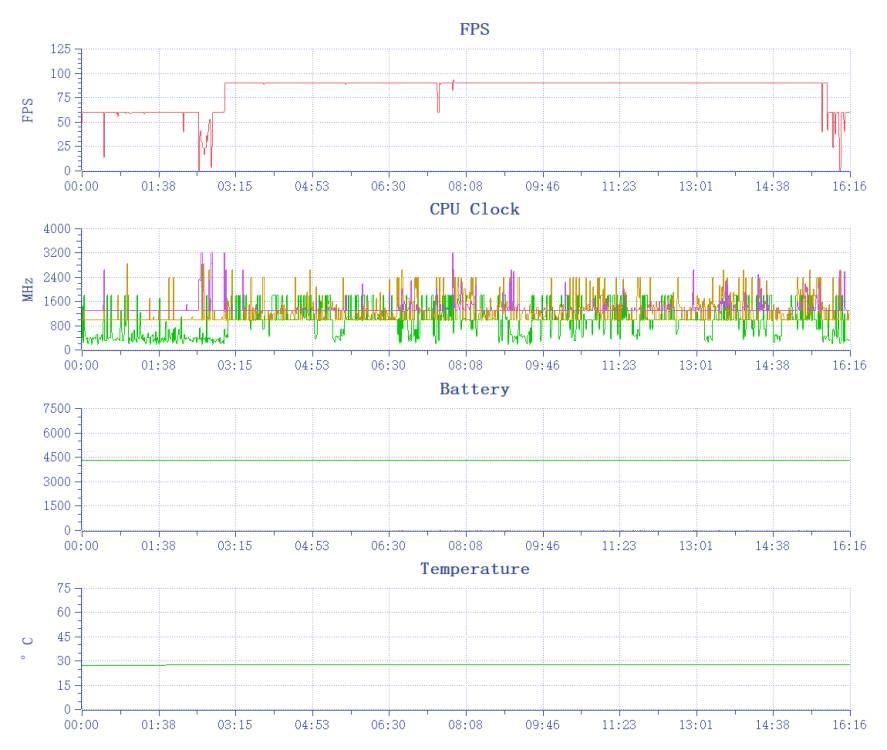887x750 pixels.
Task: Click the purple CPU spike near 08:08
Action: pos(453,260)
